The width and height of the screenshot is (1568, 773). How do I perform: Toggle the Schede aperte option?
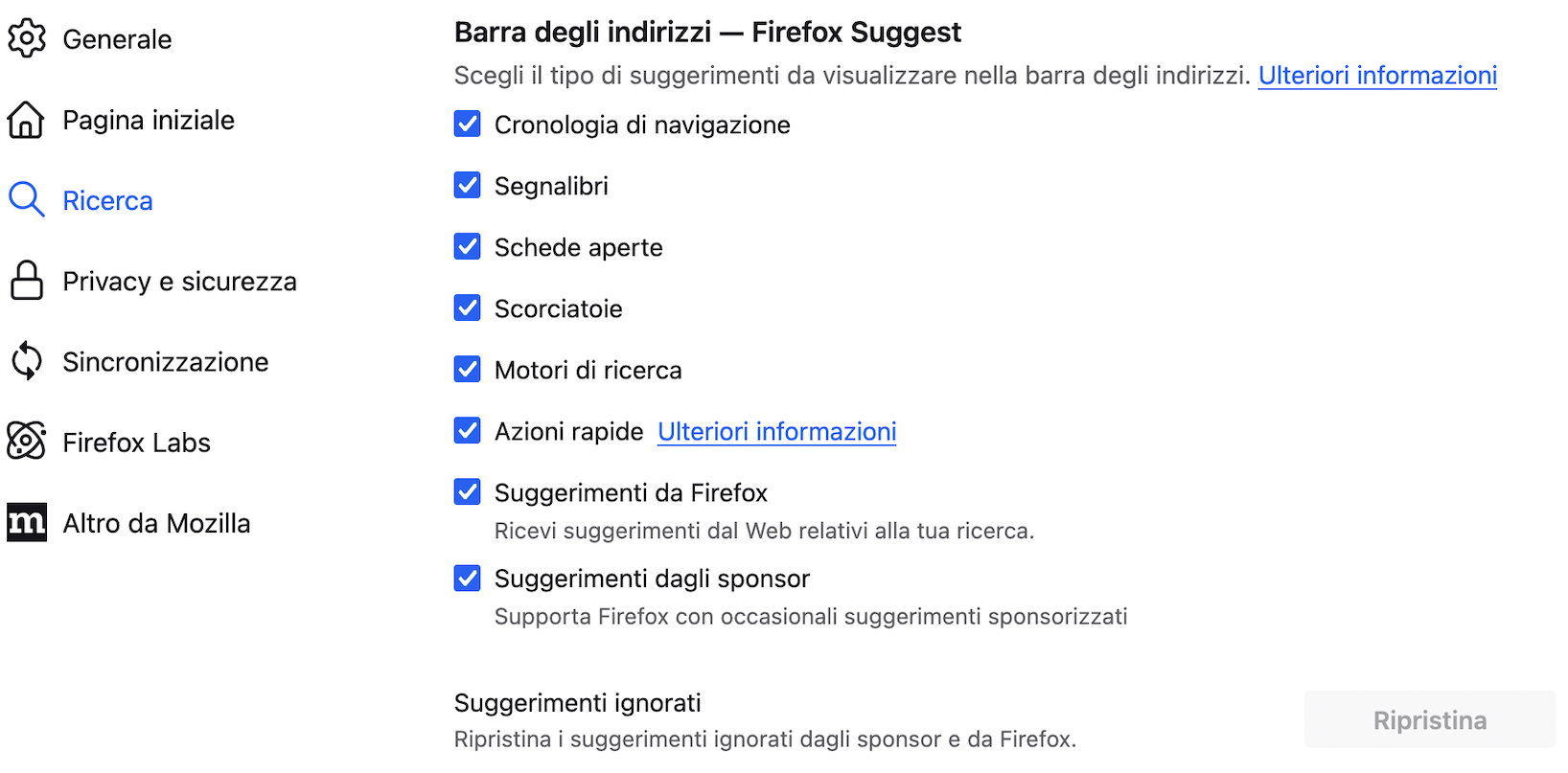pos(467,246)
